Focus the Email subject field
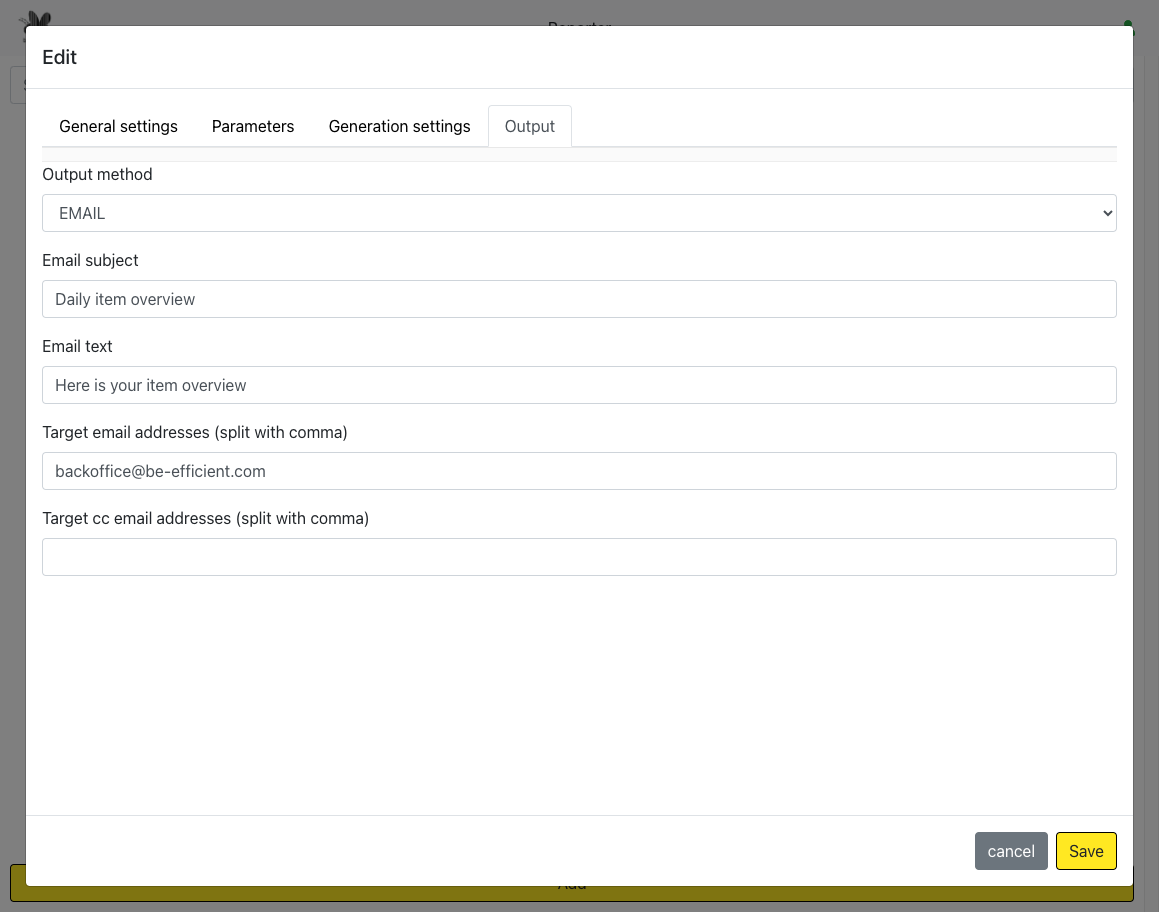The width and height of the screenshot is (1159, 912). click(578, 299)
